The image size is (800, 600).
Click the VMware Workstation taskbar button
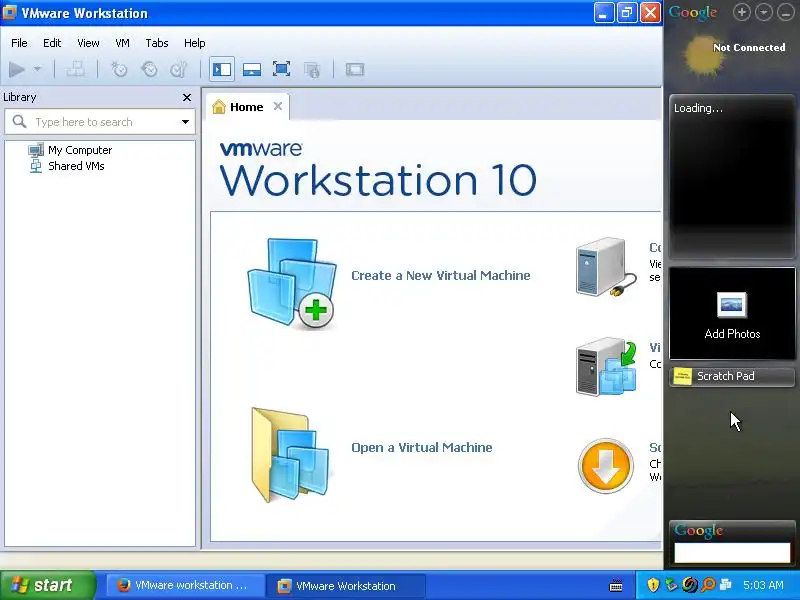[x=347, y=585]
